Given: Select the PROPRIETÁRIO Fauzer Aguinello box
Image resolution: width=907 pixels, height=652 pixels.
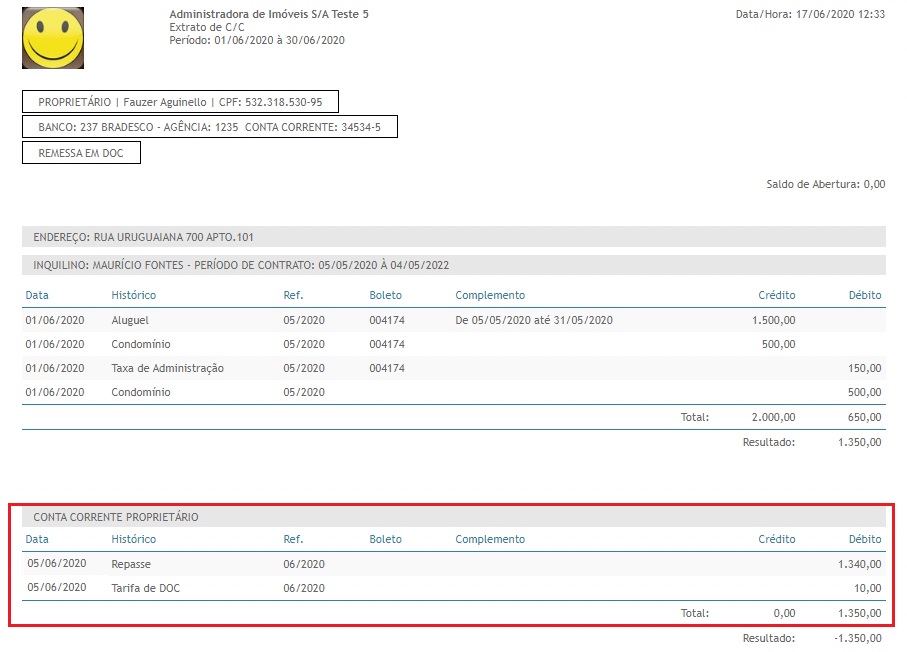Looking at the screenshot, I should click(180, 102).
